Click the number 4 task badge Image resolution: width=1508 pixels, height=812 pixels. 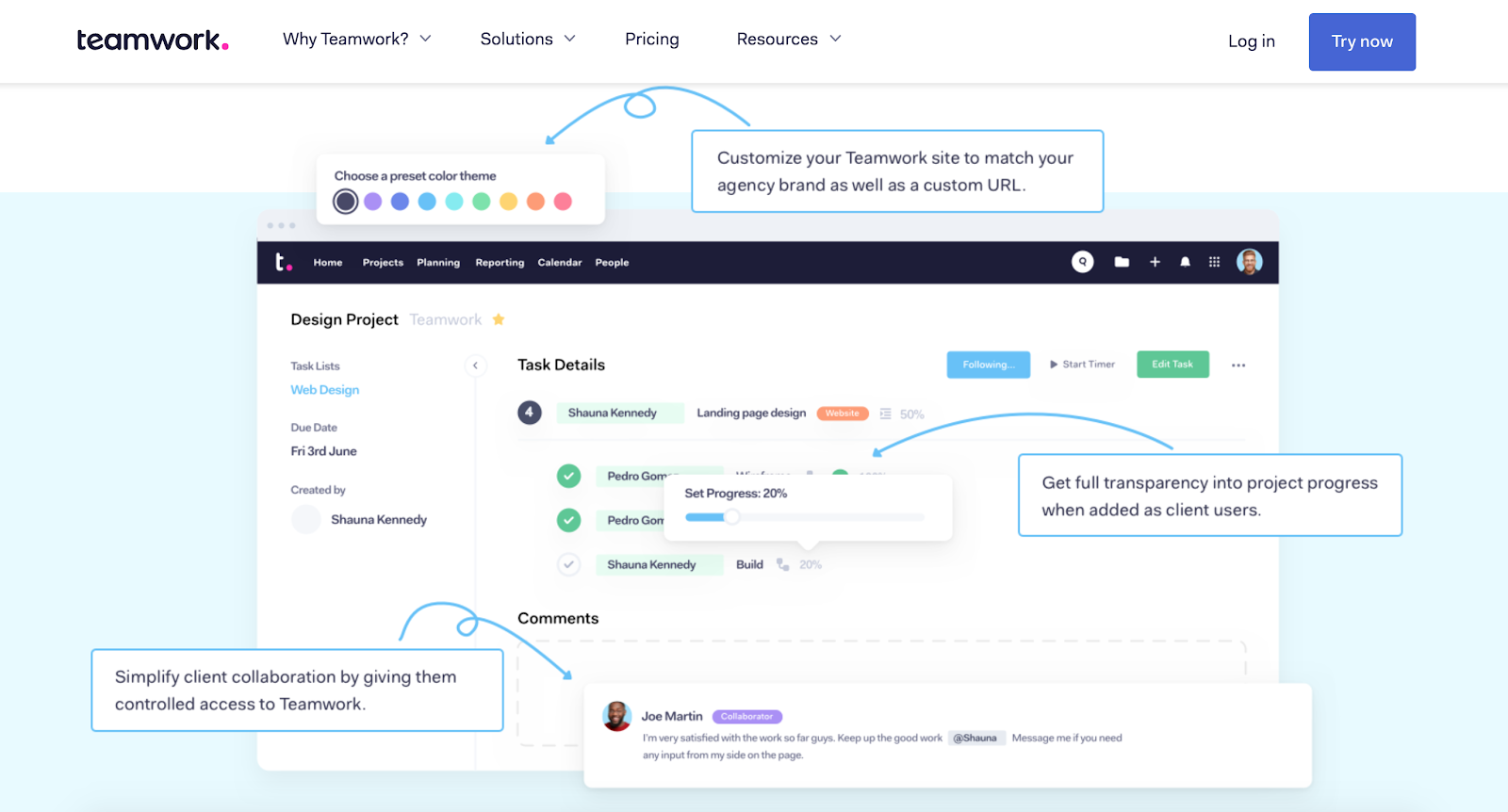coord(530,413)
